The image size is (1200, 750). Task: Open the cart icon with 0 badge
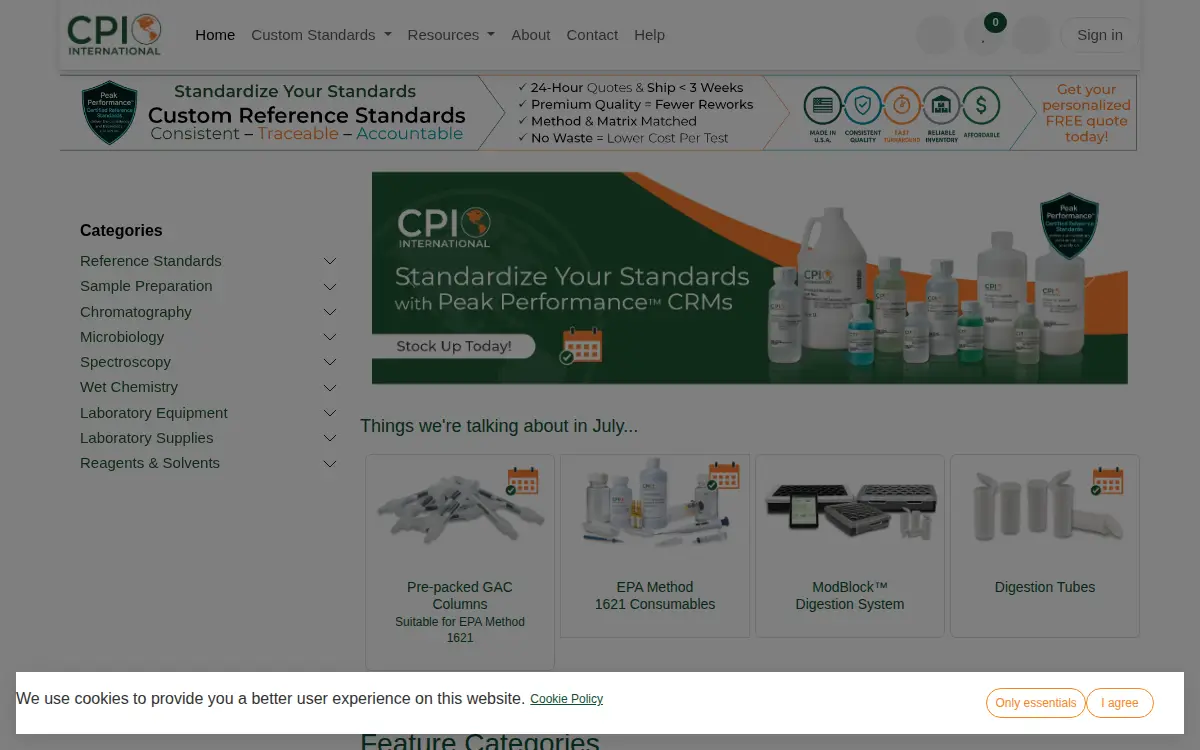pos(984,35)
